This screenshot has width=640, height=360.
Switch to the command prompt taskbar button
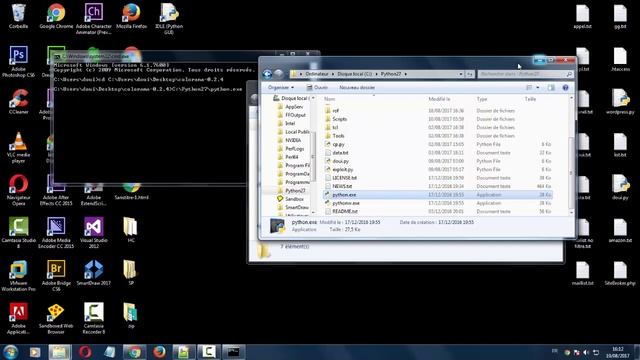click(233, 352)
